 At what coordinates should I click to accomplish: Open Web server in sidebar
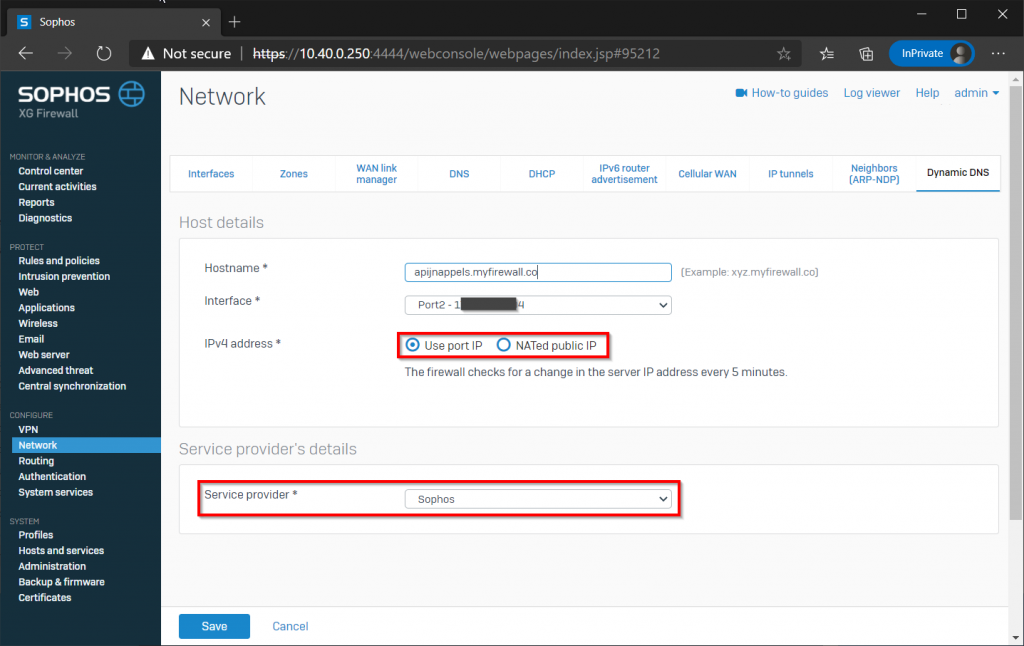(x=44, y=355)
